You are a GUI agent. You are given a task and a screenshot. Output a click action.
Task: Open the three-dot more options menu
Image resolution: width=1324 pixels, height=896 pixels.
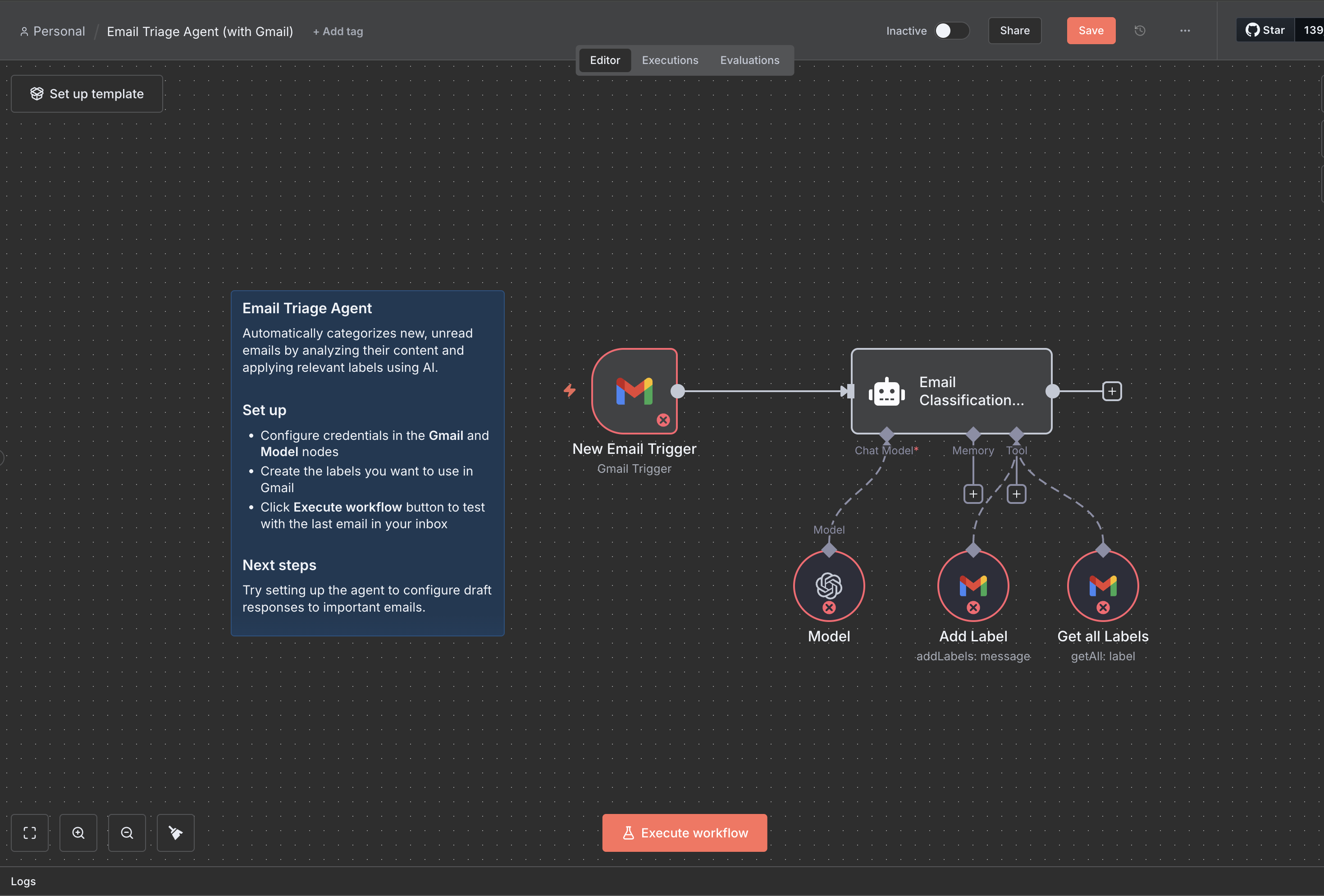click(1184, 31)
